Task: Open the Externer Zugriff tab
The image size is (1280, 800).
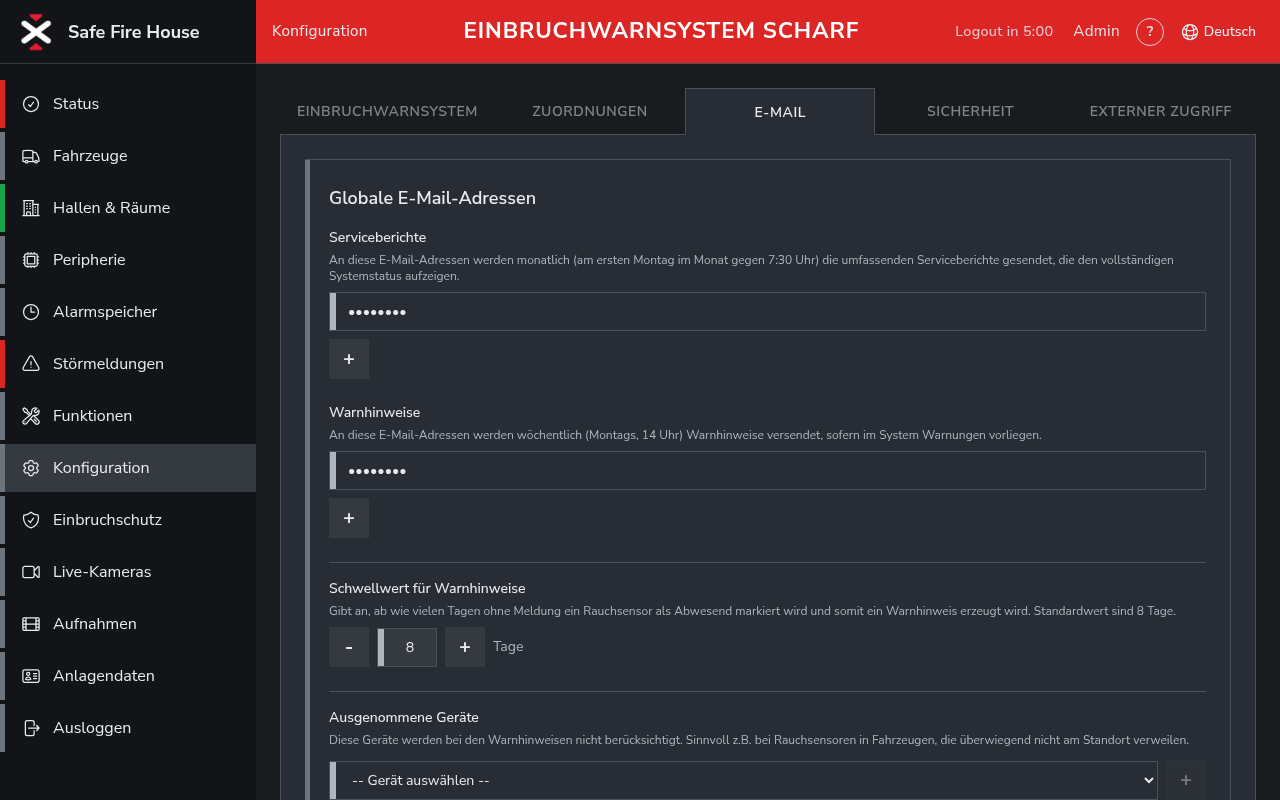Action: pyautogui.click(x=1160, y=111)
